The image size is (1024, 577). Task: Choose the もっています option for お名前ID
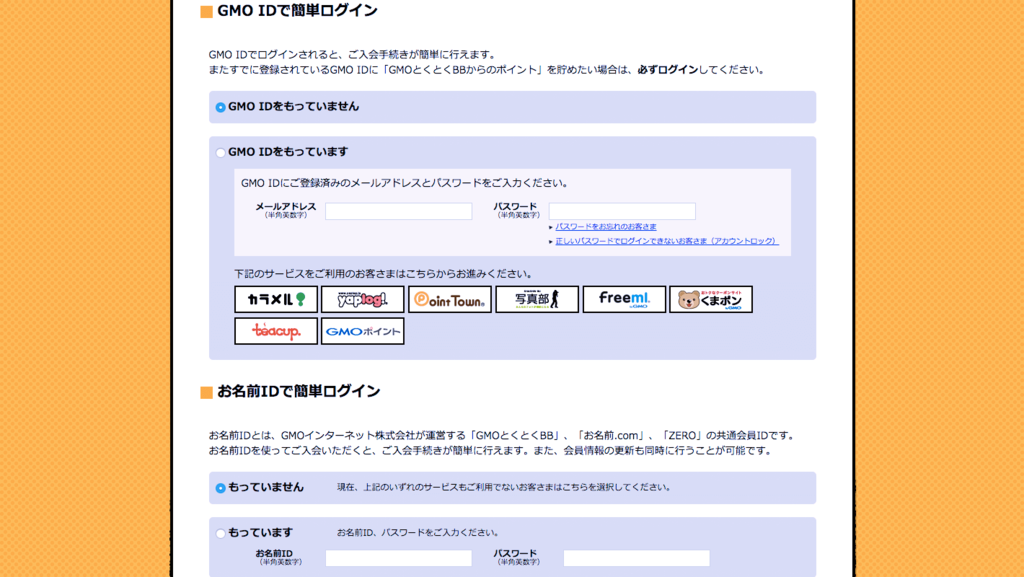click(219, 532)
